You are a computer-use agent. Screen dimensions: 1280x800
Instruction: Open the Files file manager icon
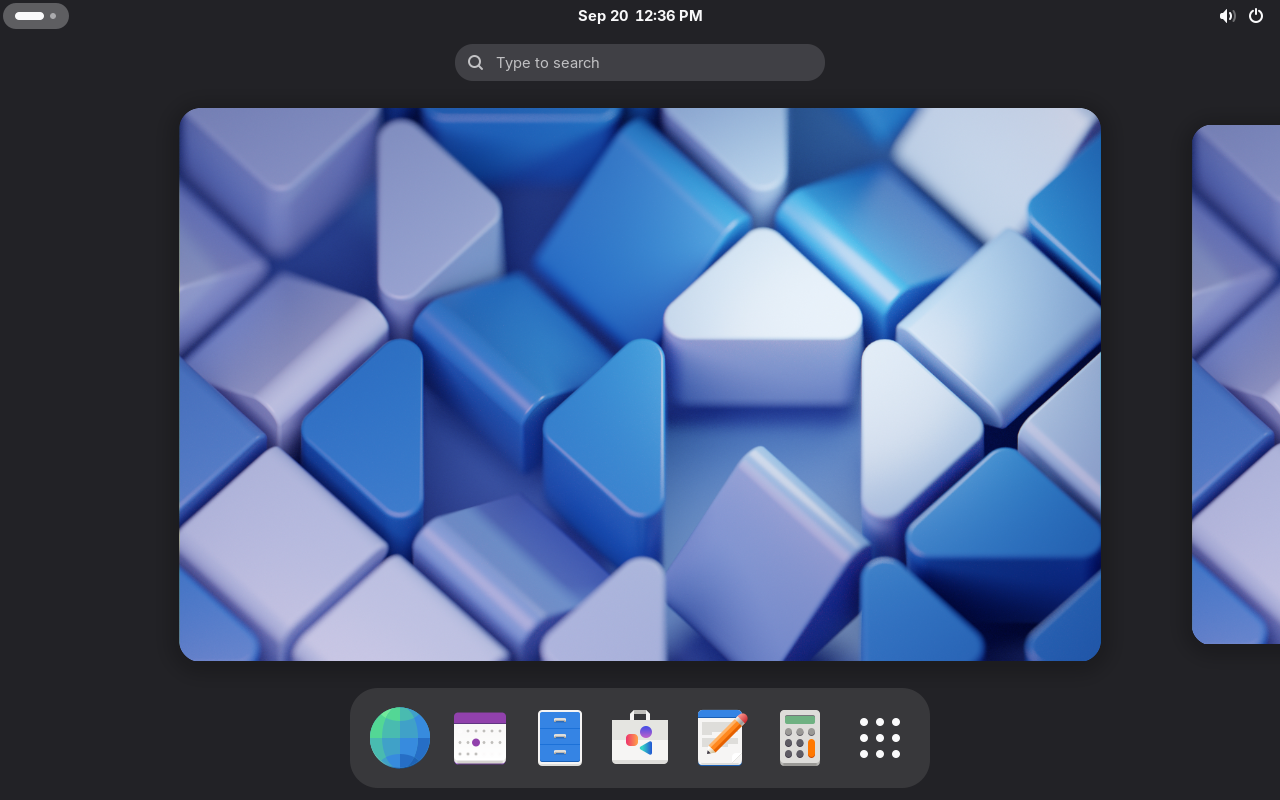click(x=560, y=738)
